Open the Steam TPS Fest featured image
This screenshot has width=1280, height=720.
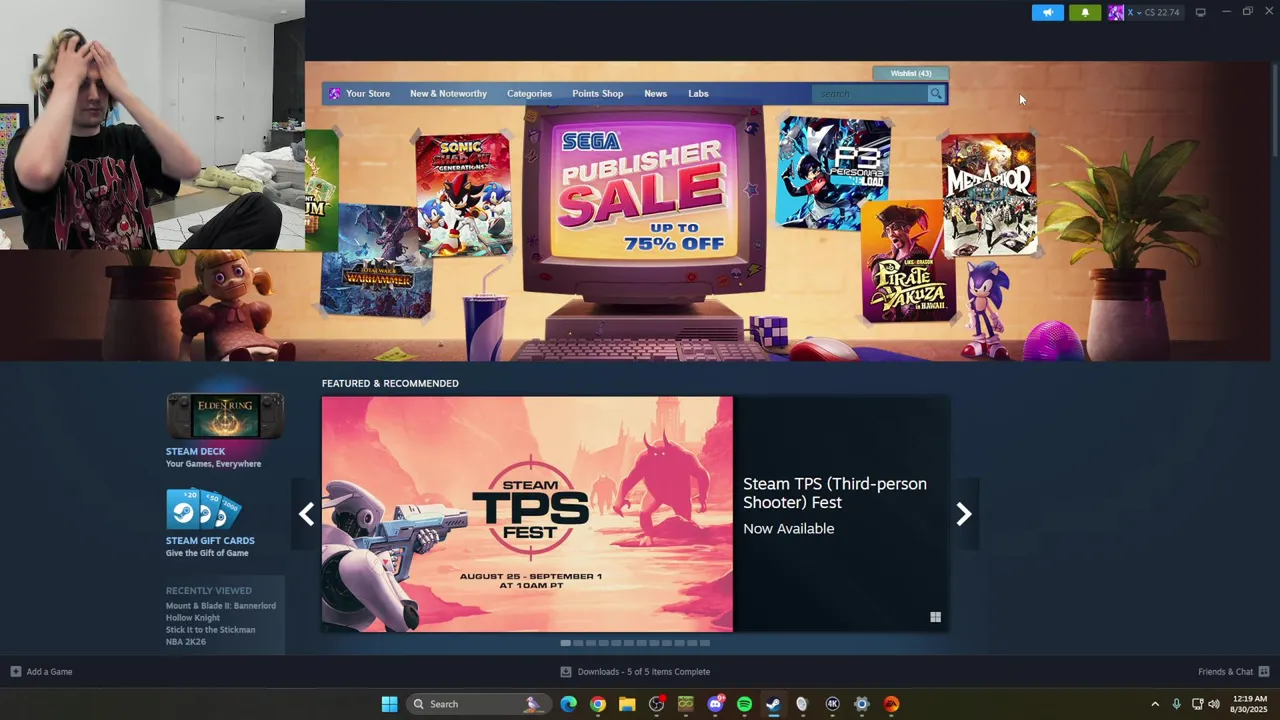(x=527, y=514)
